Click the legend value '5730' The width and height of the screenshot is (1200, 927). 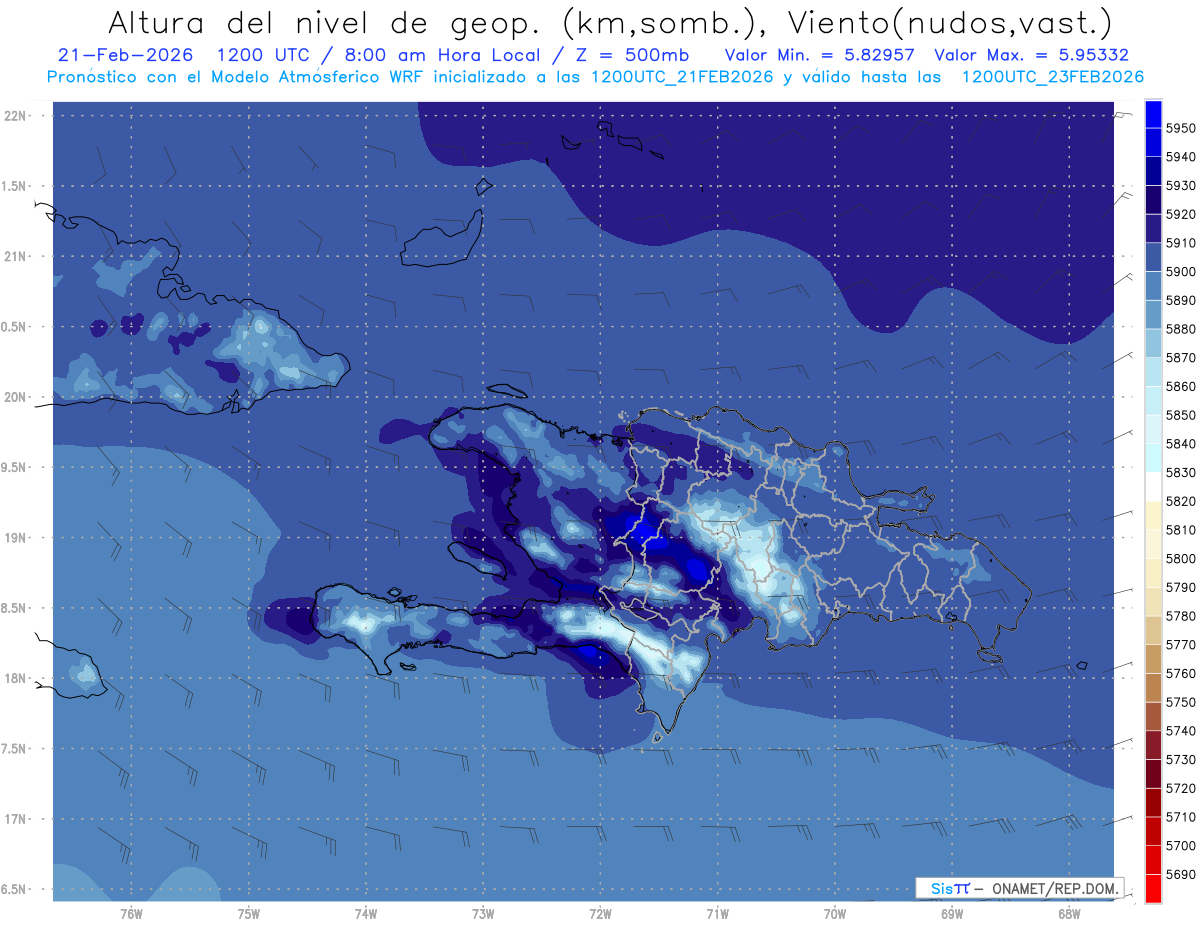[1181, 759]
